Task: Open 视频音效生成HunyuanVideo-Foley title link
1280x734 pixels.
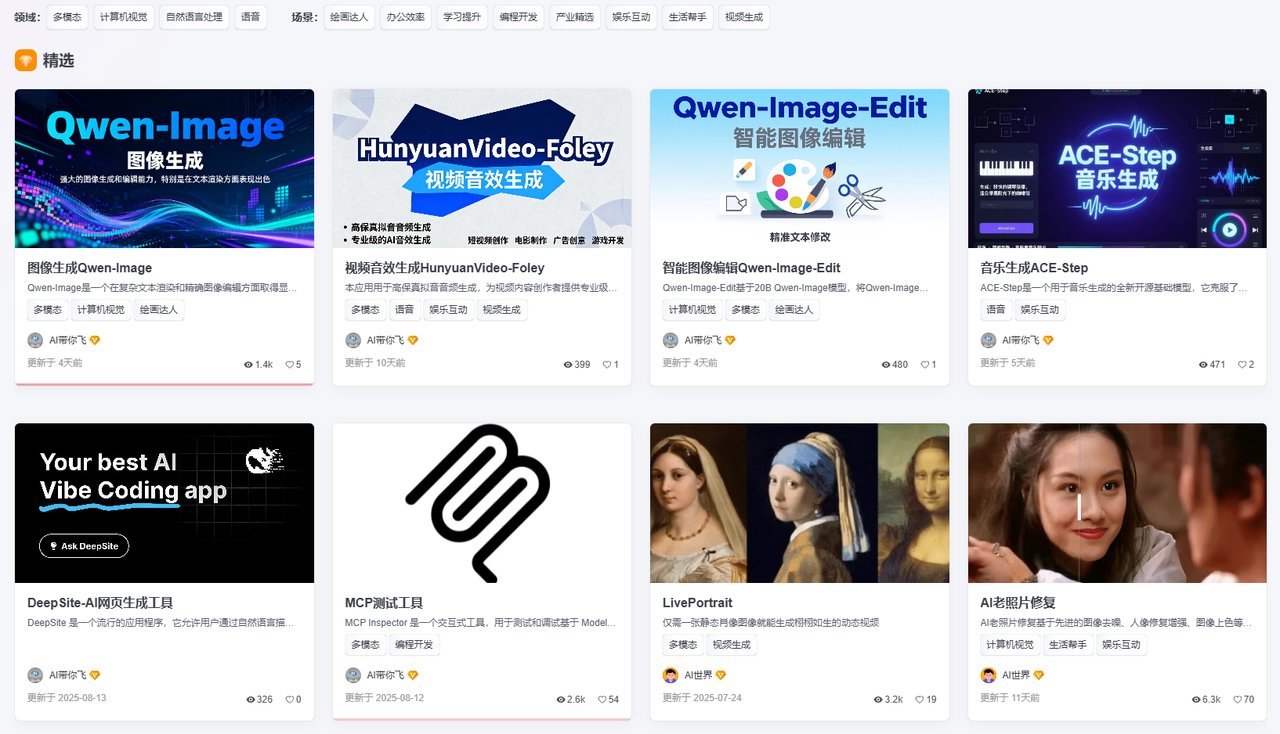Action: 445,268
